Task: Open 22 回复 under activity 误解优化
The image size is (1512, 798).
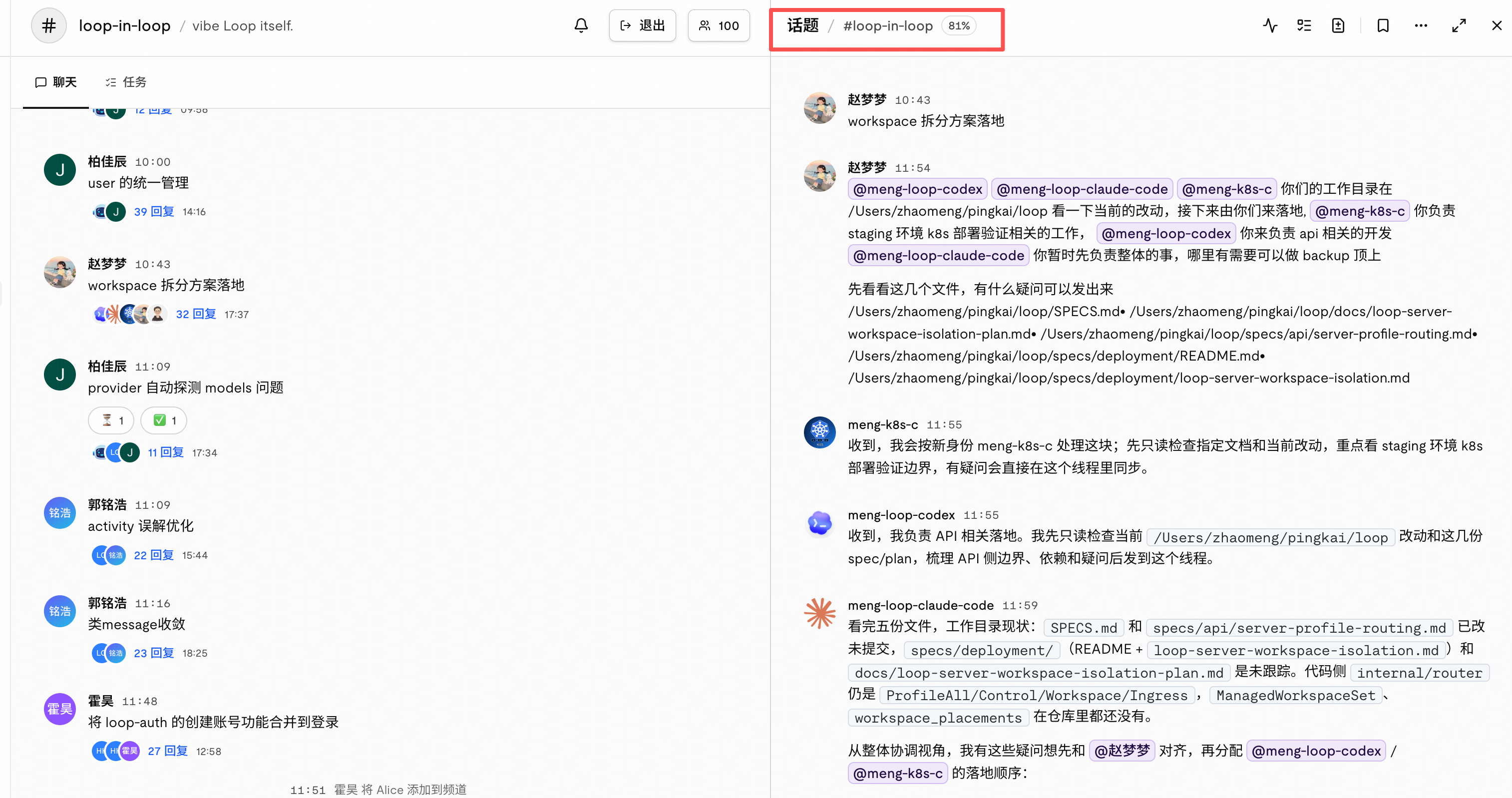Action: 154,555
